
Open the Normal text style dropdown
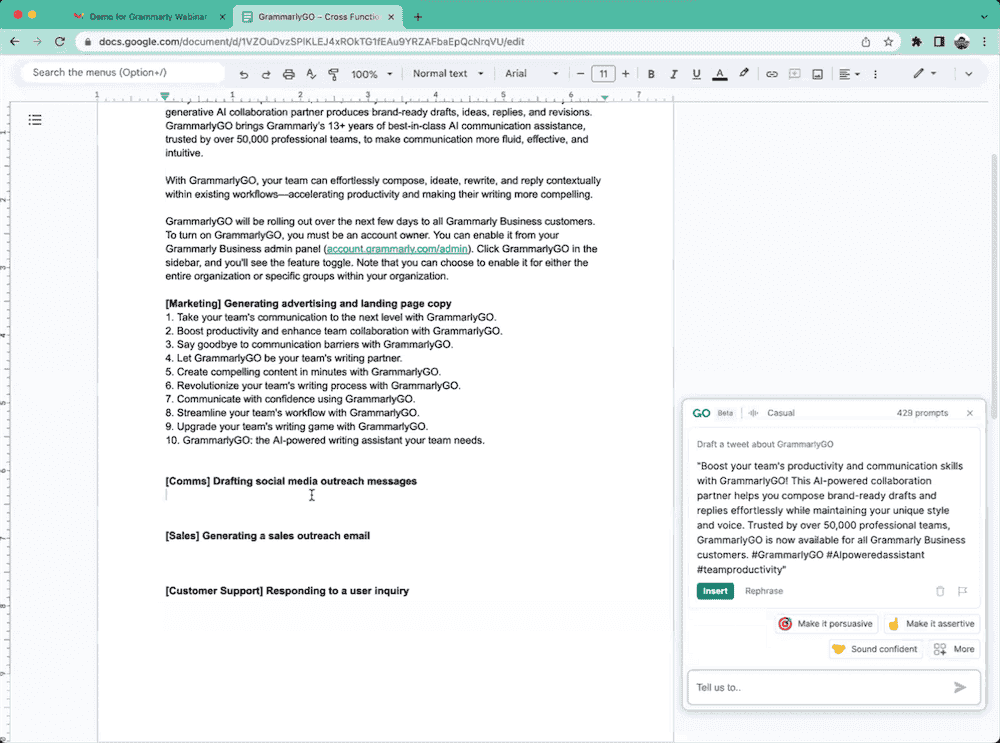[x=447, y=74]
